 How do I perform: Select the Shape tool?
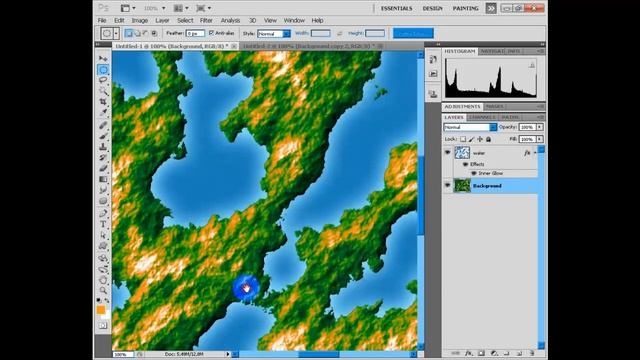point(103,246)
